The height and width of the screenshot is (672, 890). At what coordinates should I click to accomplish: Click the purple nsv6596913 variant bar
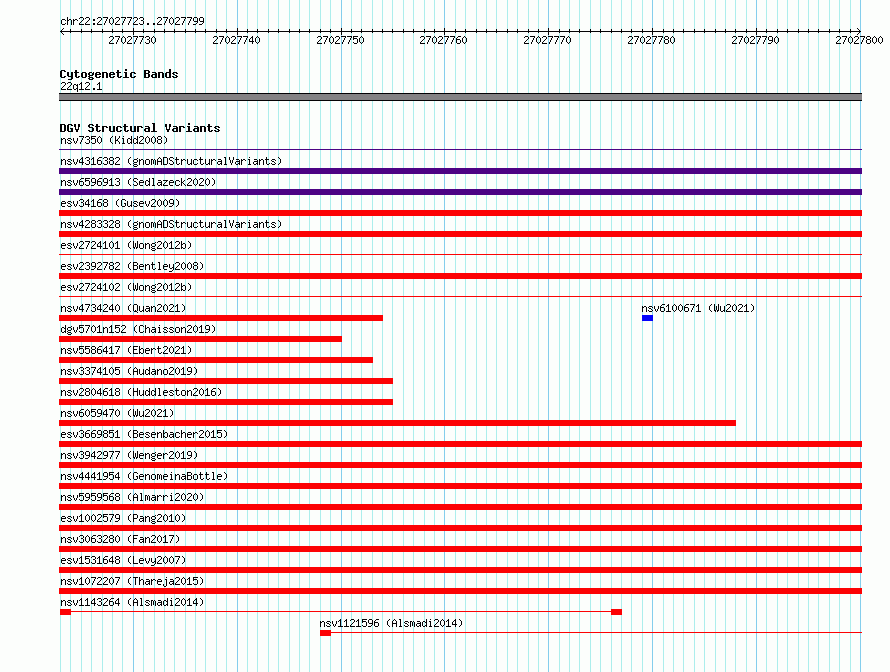click(x=460, y=192)
